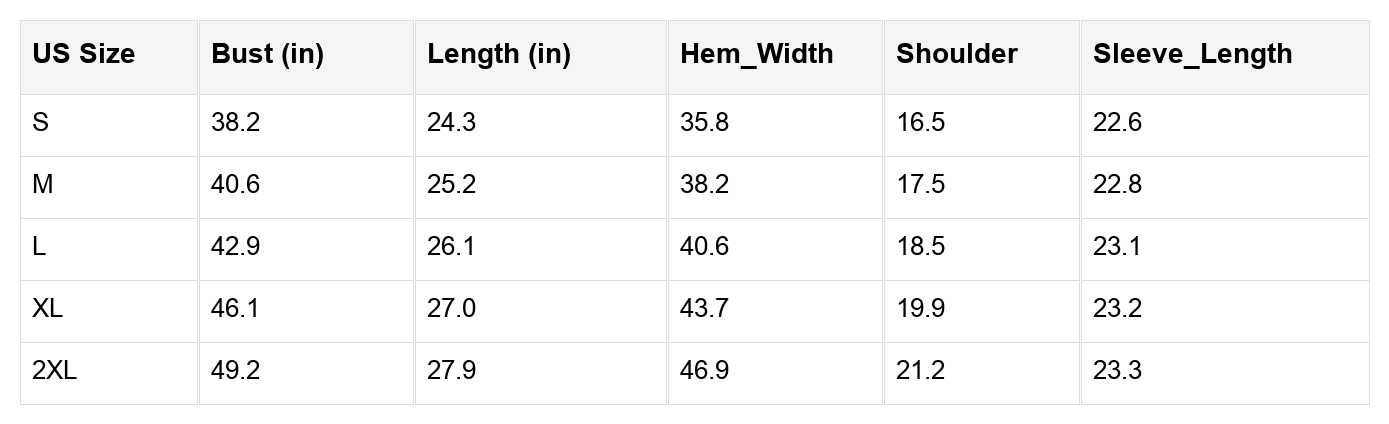The image size is (1389, 424).
Task: Click the 23.3 sleeve length for 2XL
Action: [x=1117, y=371]
